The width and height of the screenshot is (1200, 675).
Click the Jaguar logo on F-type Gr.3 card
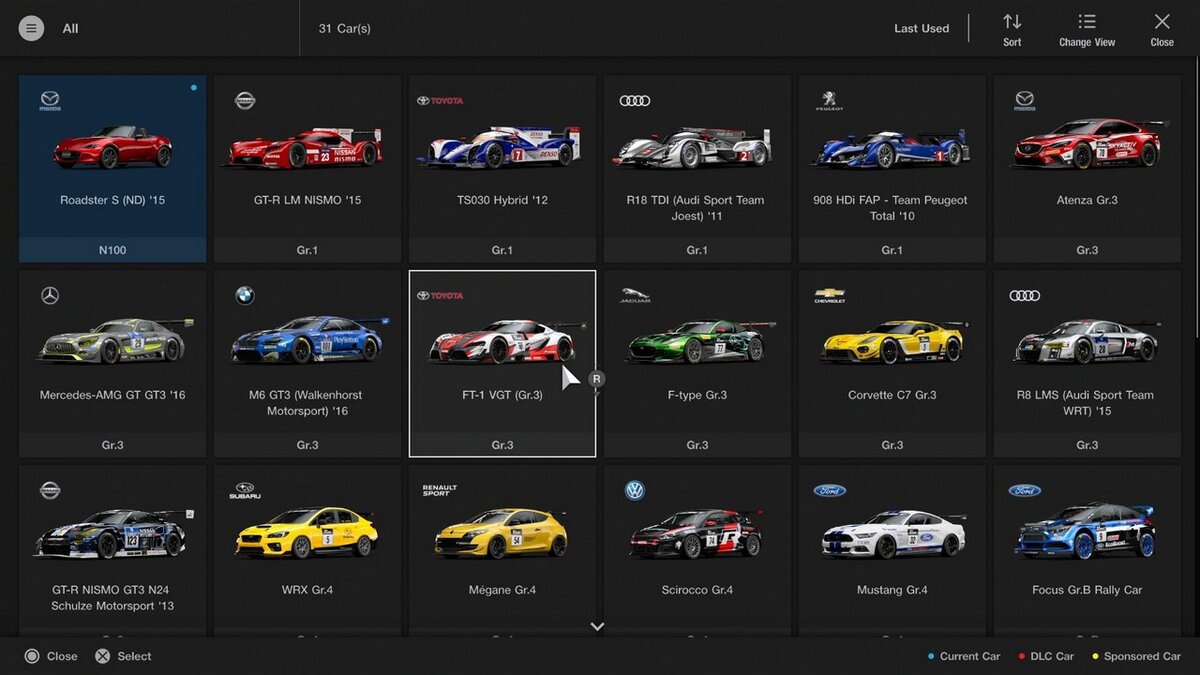pyautogui.click(x=634, y=295)
